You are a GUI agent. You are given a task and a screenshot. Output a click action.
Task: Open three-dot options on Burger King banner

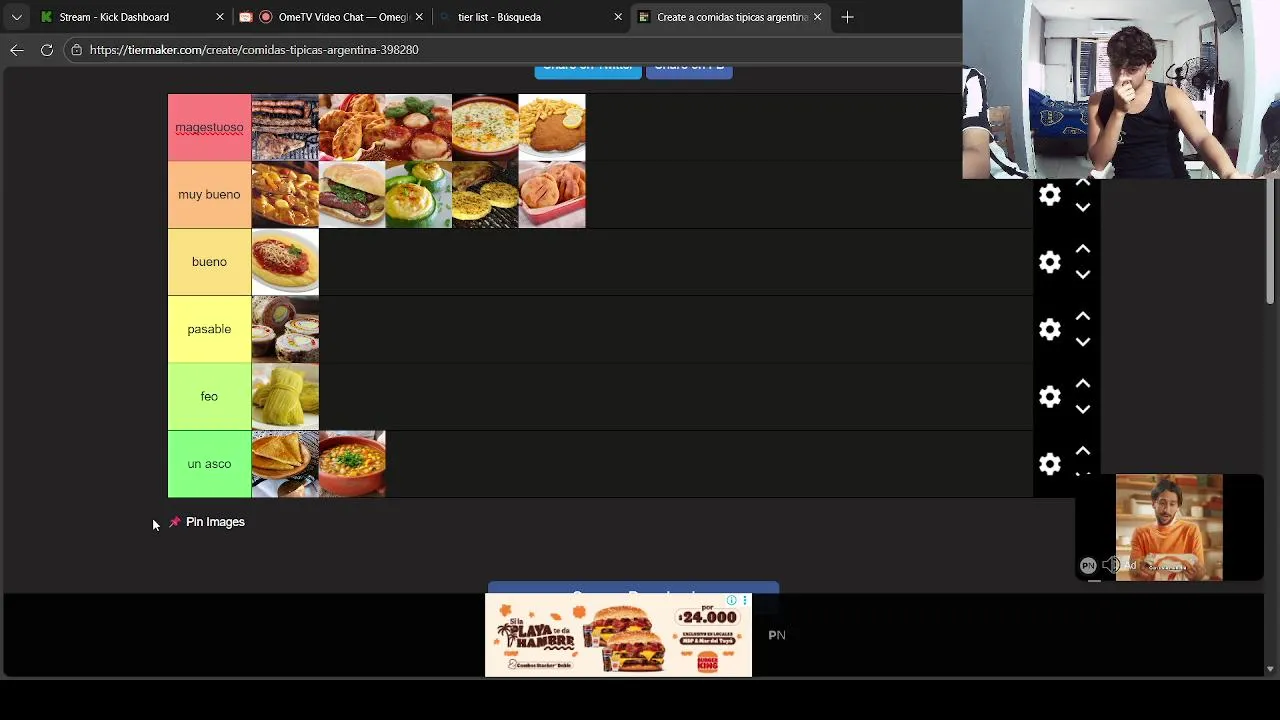[745, 600]
